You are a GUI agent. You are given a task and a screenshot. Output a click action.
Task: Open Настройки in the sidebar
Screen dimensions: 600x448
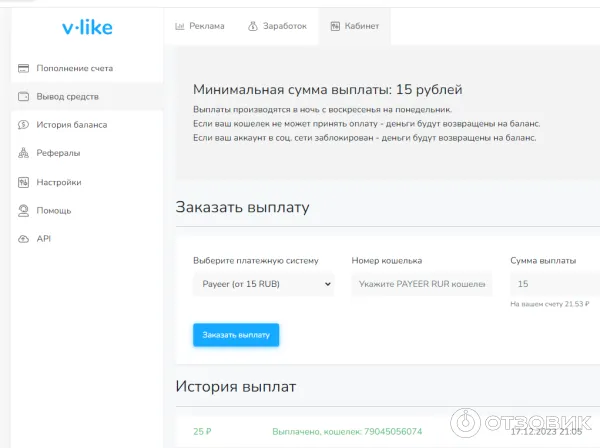click(x=87, y=182)
